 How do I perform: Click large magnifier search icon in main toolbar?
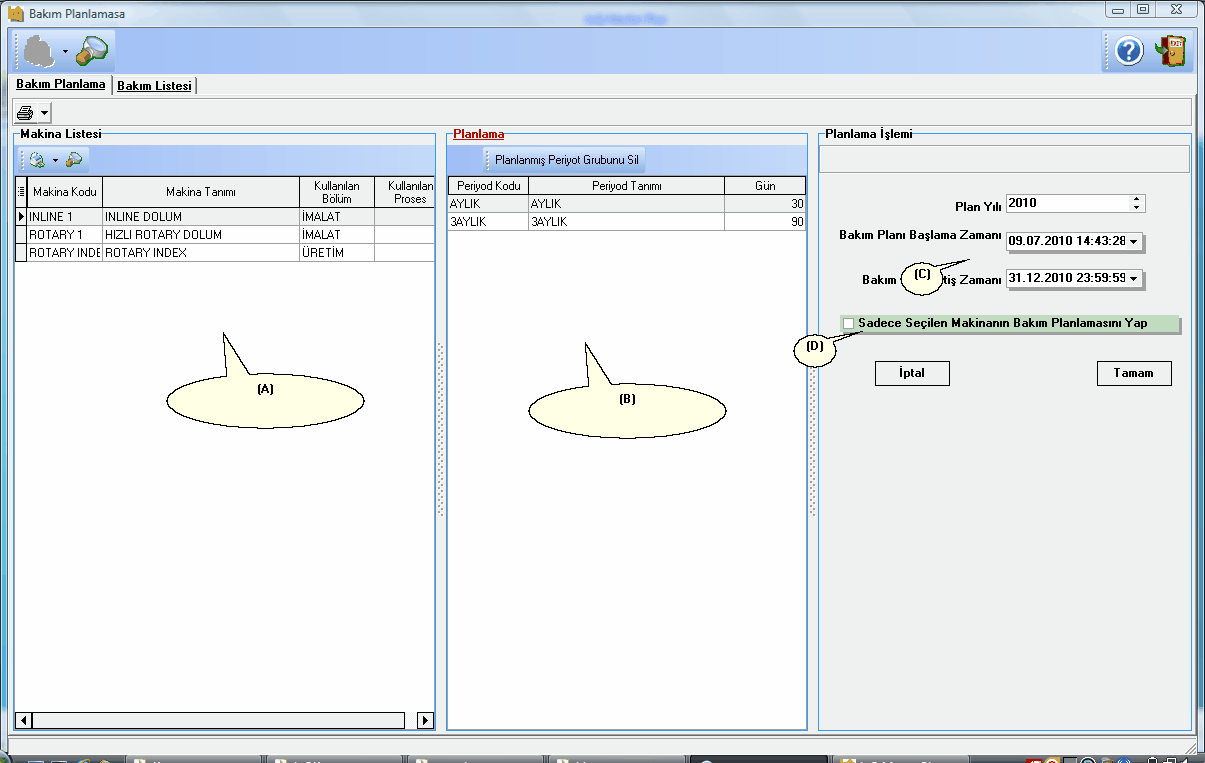92,50
